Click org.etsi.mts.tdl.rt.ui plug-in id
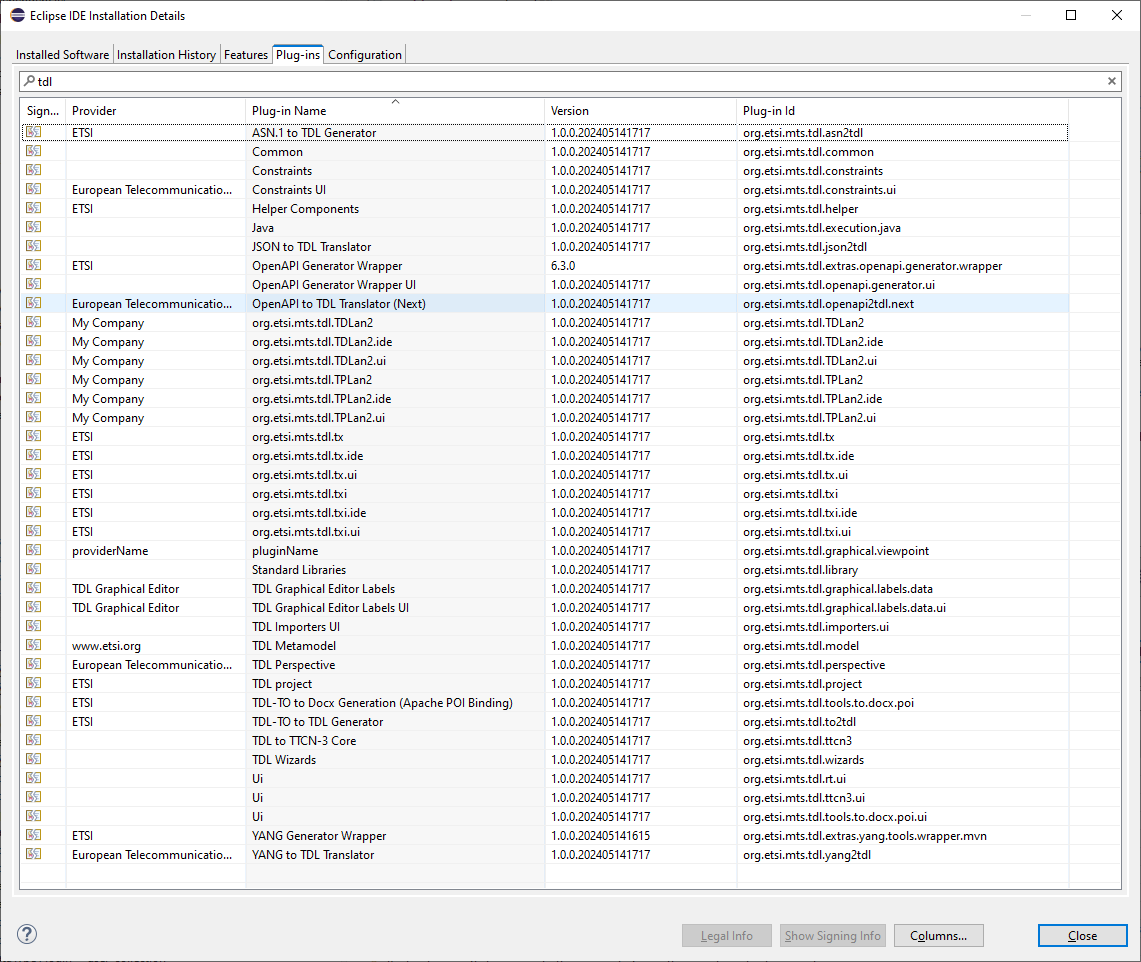Image resolution: width=1141 pixels, height=962 pixels. coord(794,779)
